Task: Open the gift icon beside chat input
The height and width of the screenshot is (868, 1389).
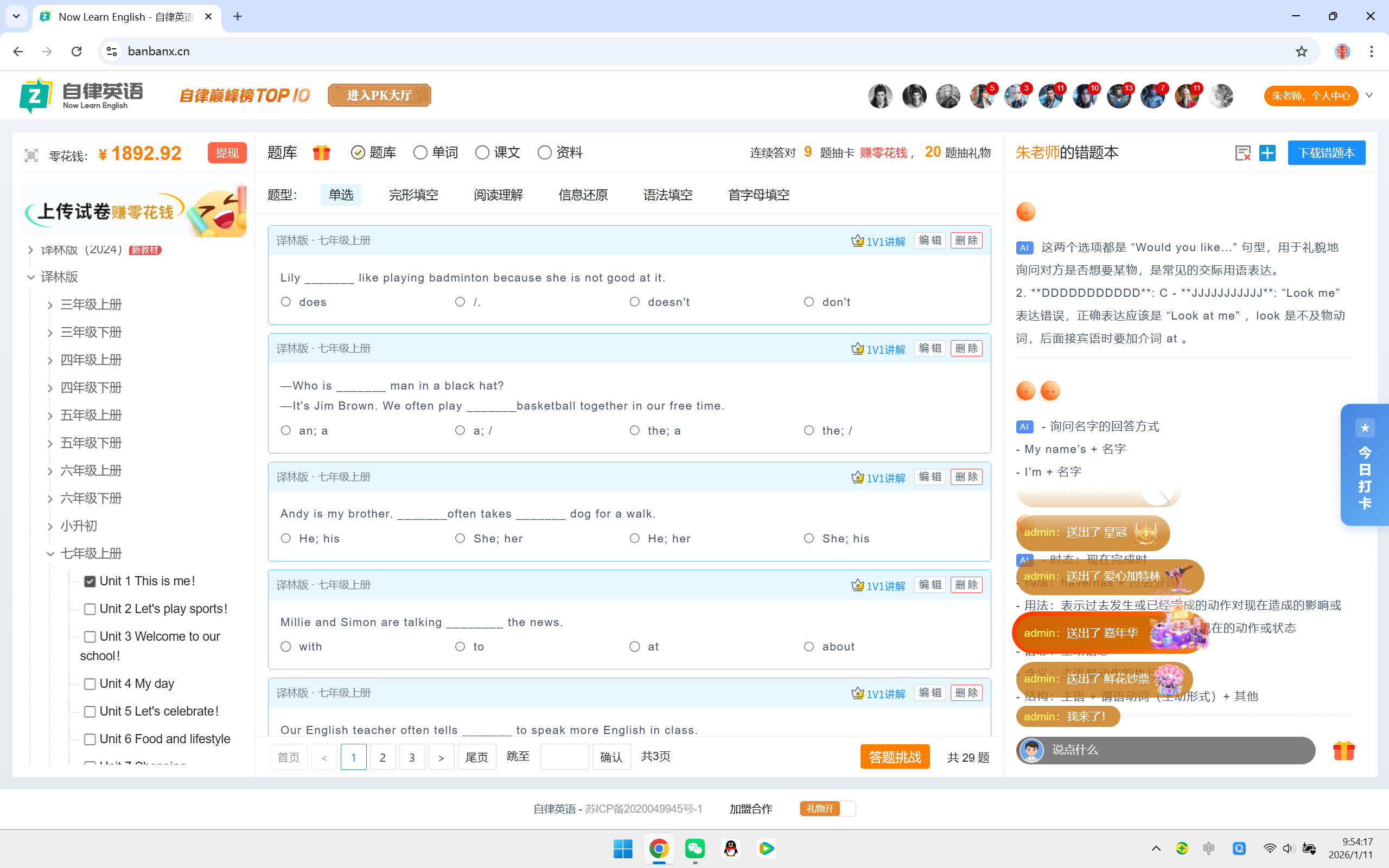Action: [1343, 750]
